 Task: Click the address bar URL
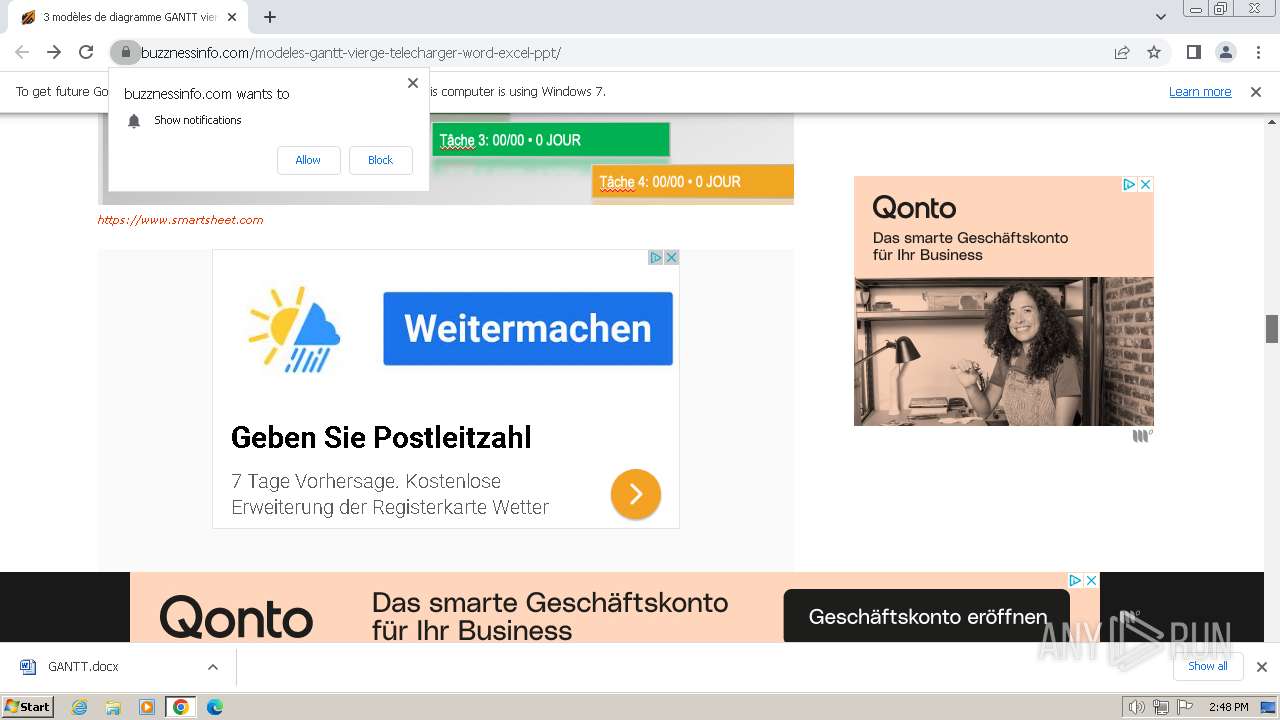coord(350,52)
